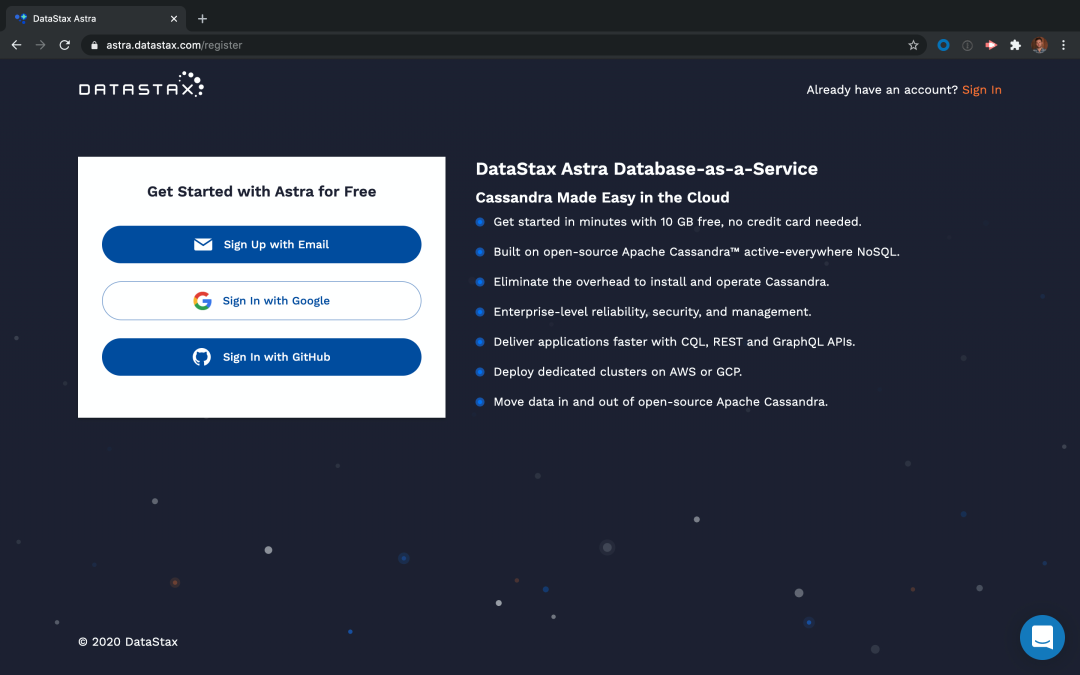Click the blue circle extension icon
The width and height of the screenshot is (1080, 675).
click(944, 45)
